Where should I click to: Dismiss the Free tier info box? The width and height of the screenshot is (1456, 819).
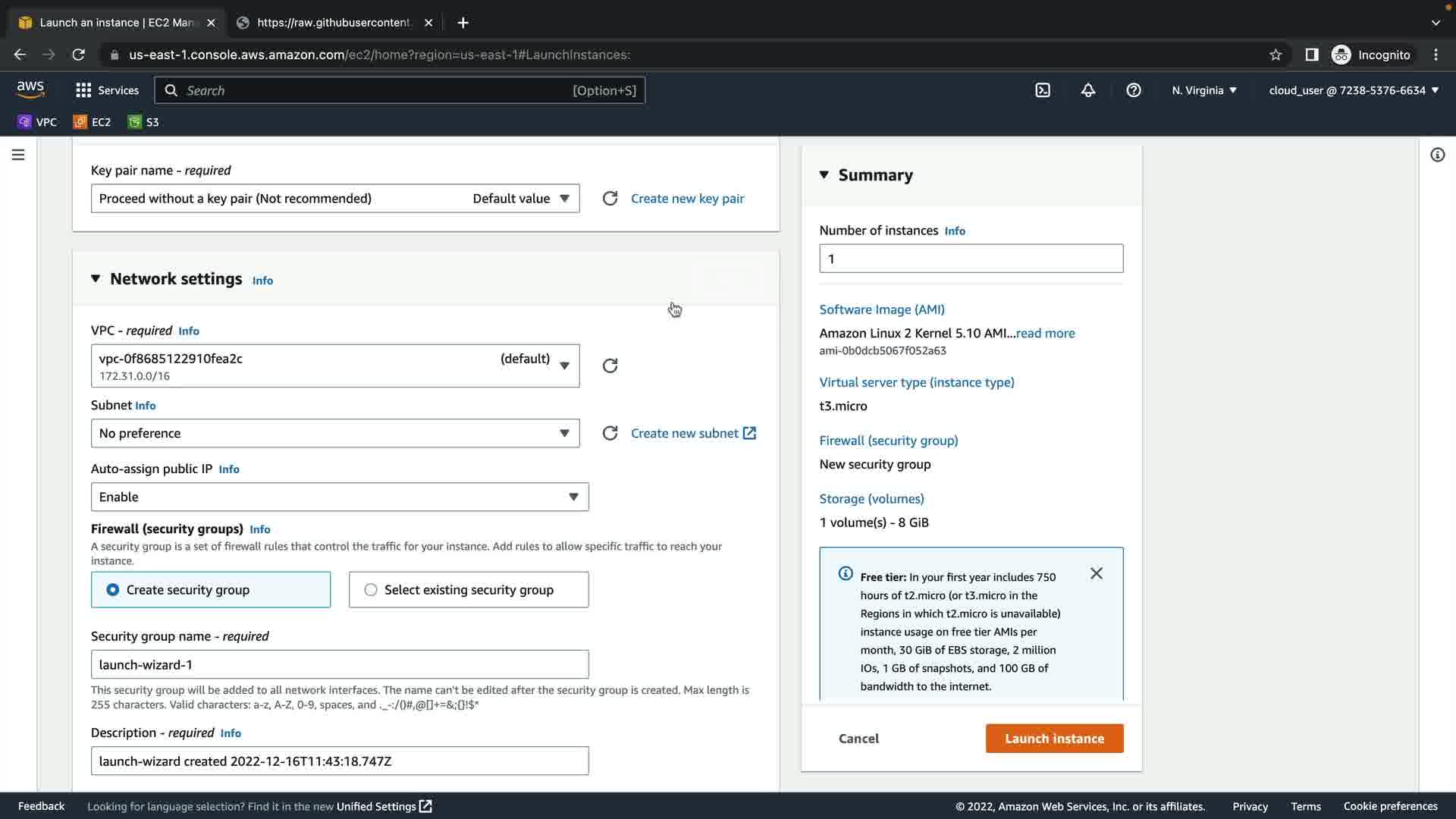pos(1096,573)
